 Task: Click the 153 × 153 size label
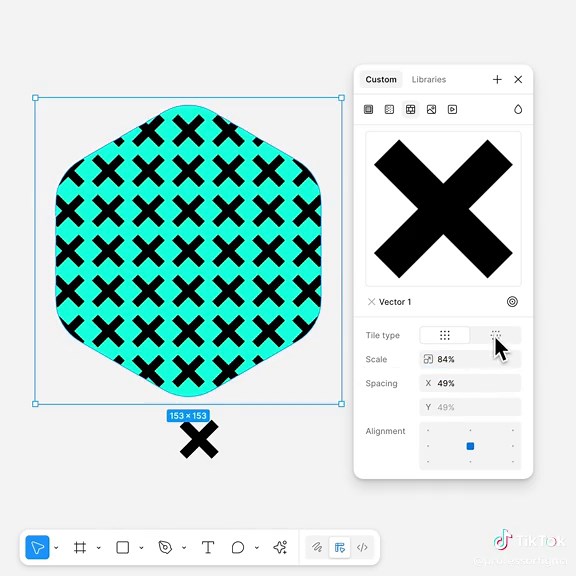tap(188, 415)
